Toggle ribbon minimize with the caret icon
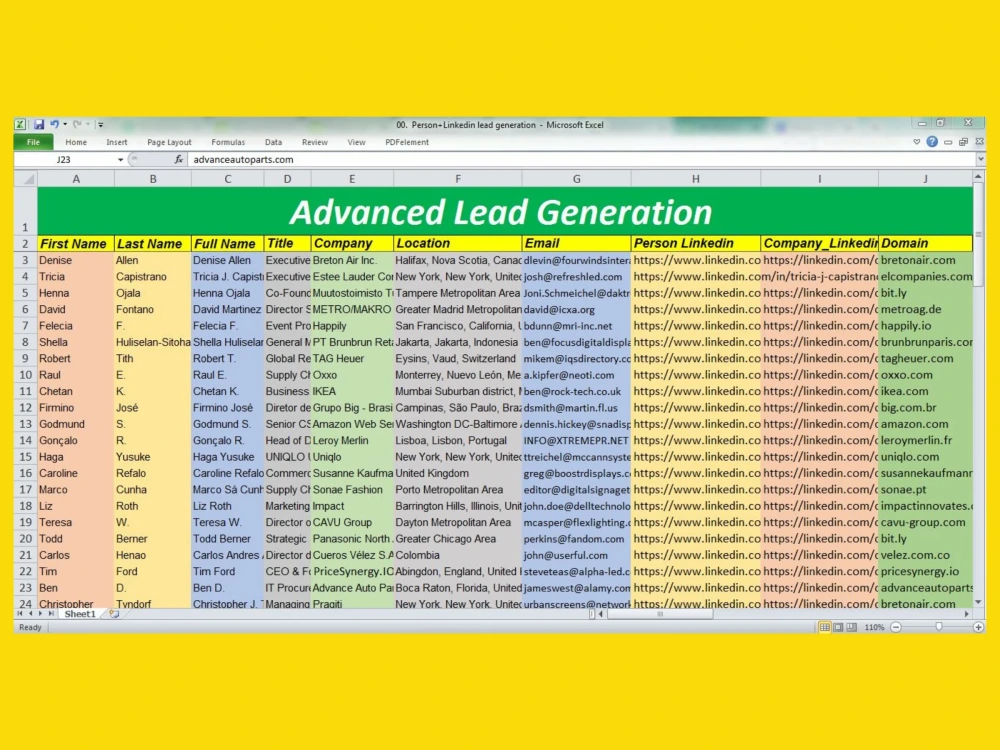 coord(916,142)
